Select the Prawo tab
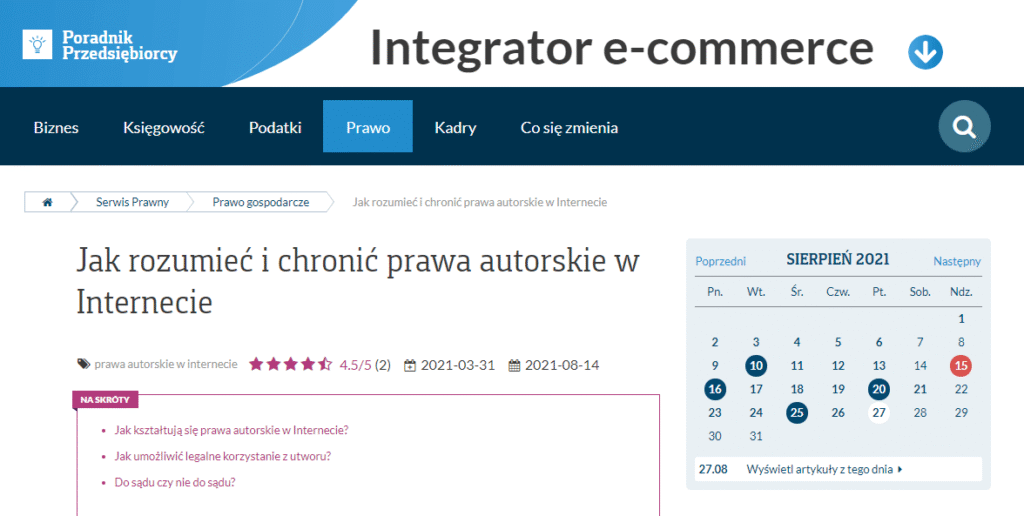1024x516 pixels. click(x=367, y=128)
